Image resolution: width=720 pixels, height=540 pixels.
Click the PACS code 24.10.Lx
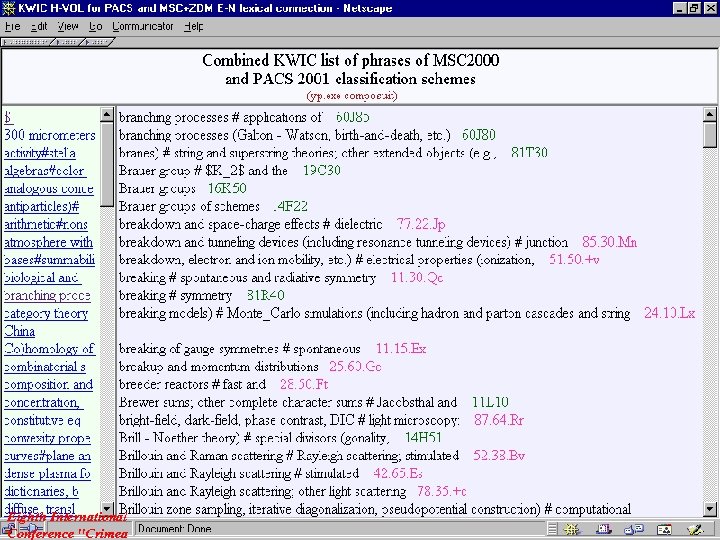coord(669,314)
